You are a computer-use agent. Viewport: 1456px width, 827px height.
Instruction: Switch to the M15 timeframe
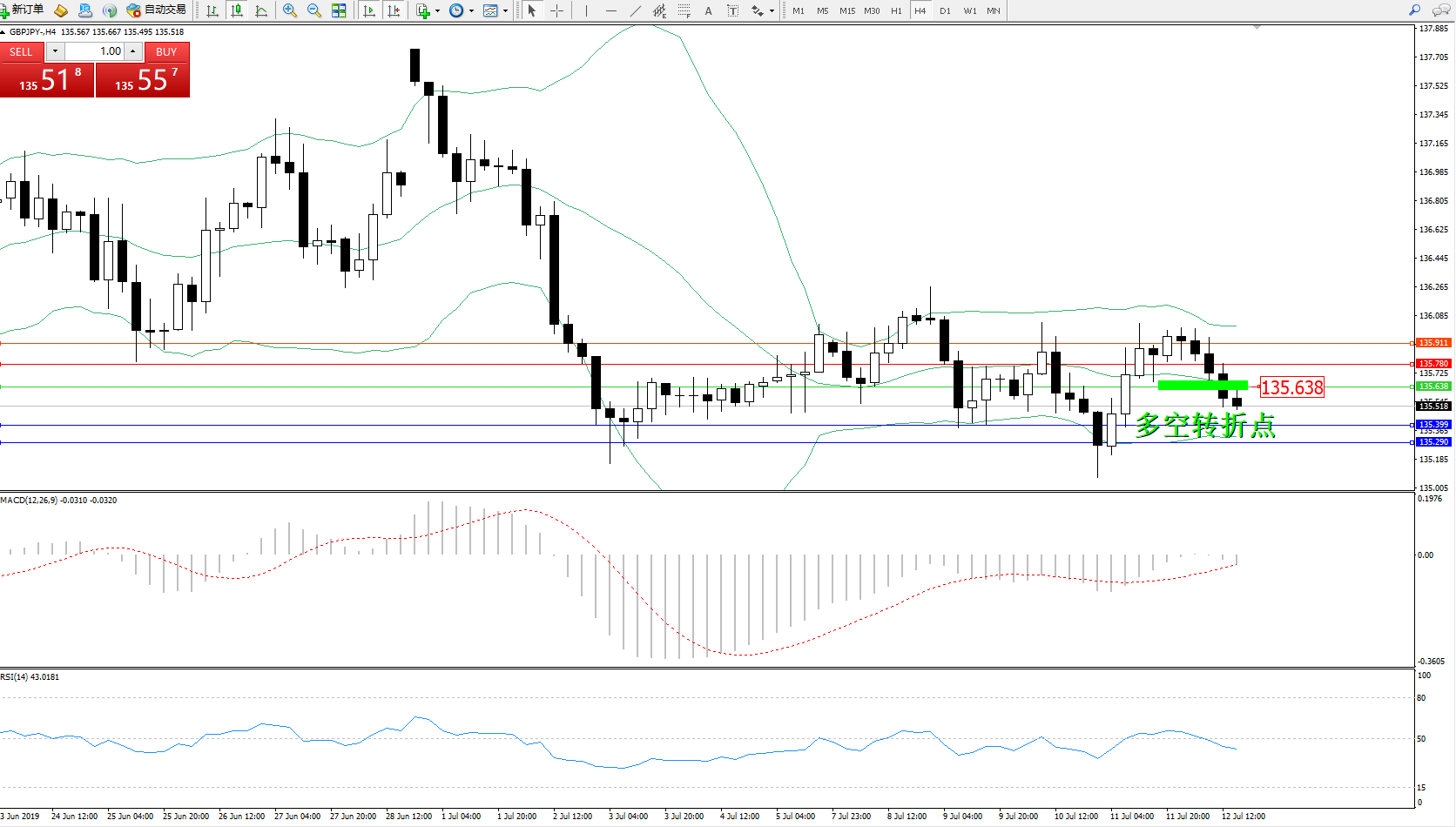click(x=846, y=10)
